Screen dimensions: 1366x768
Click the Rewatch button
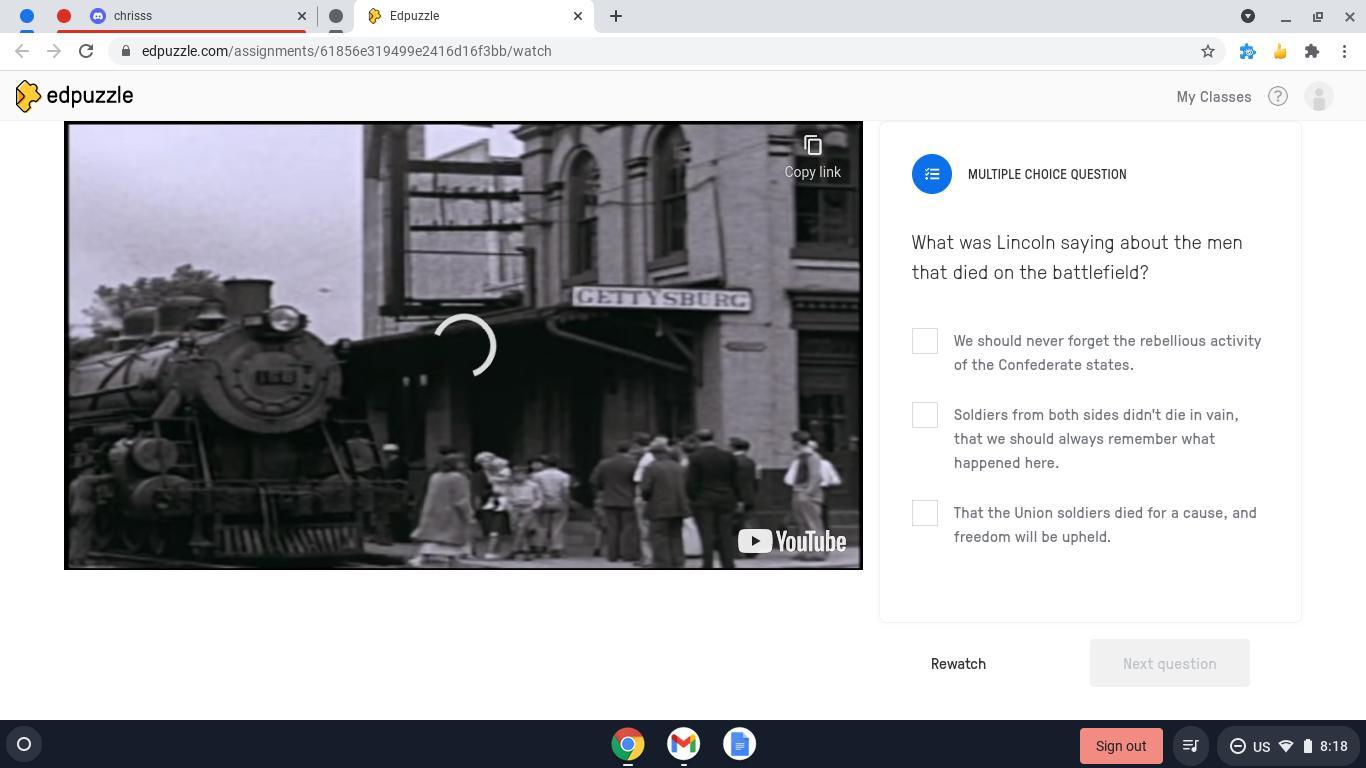(x=958, y=664)
